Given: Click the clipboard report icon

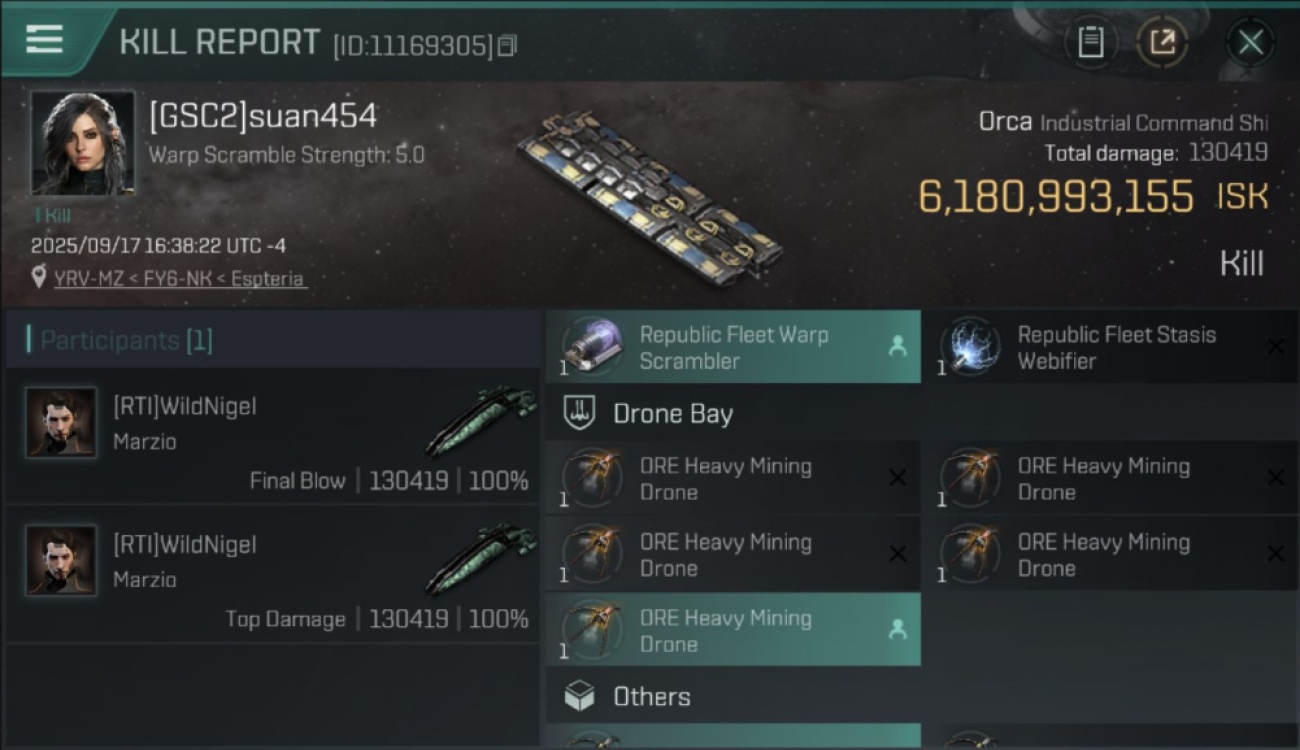Looking at the screenshot, I should click(x=1090, y=42).
